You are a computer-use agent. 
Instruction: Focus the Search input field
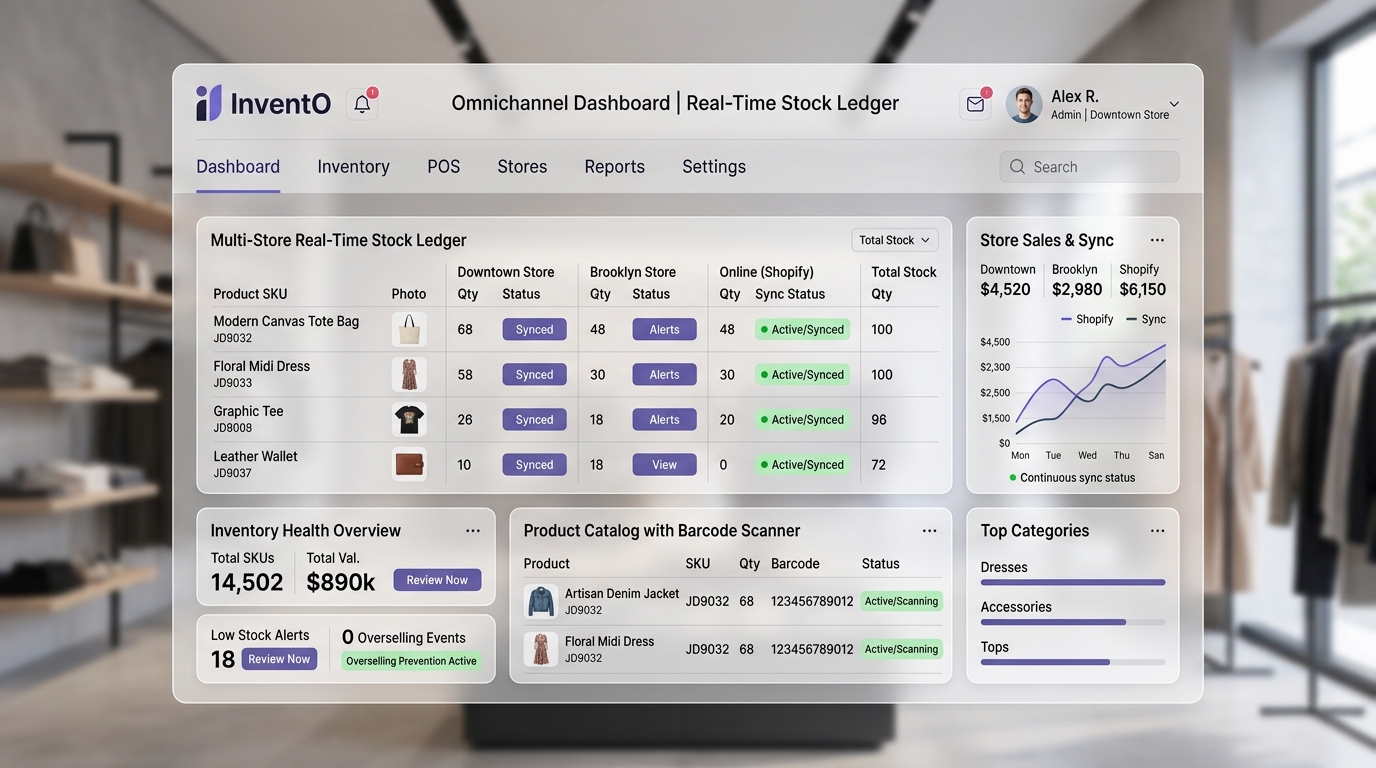(1089, 167)
